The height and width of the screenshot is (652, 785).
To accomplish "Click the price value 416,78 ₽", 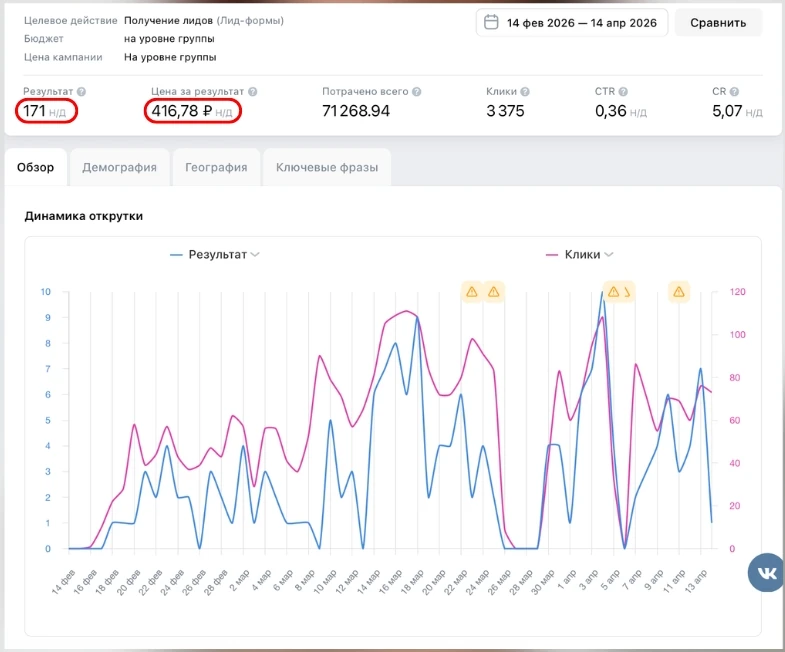I will click(182, 111).
